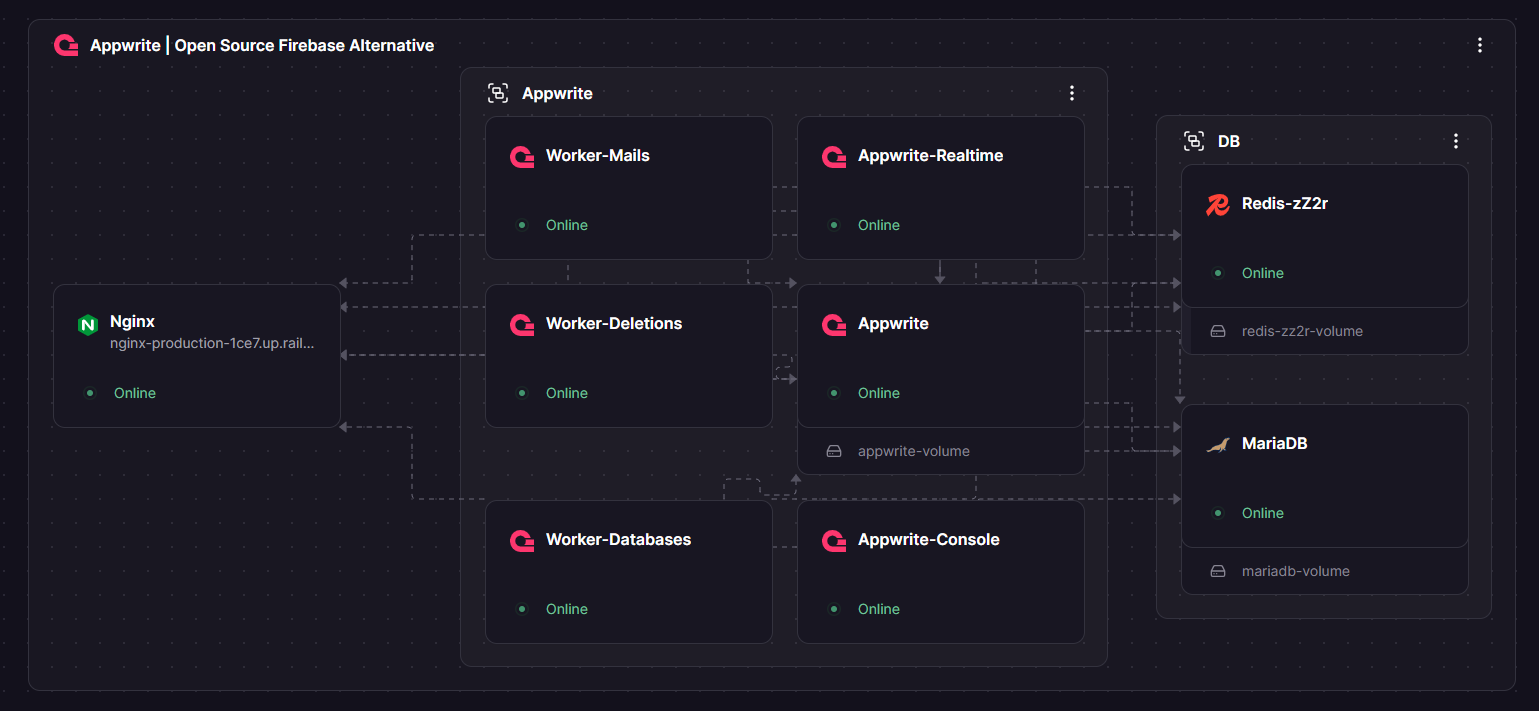Select the Appwrite-Realtime service name
This screenshot has height=711, width=1539.
[x=931, y=156]
